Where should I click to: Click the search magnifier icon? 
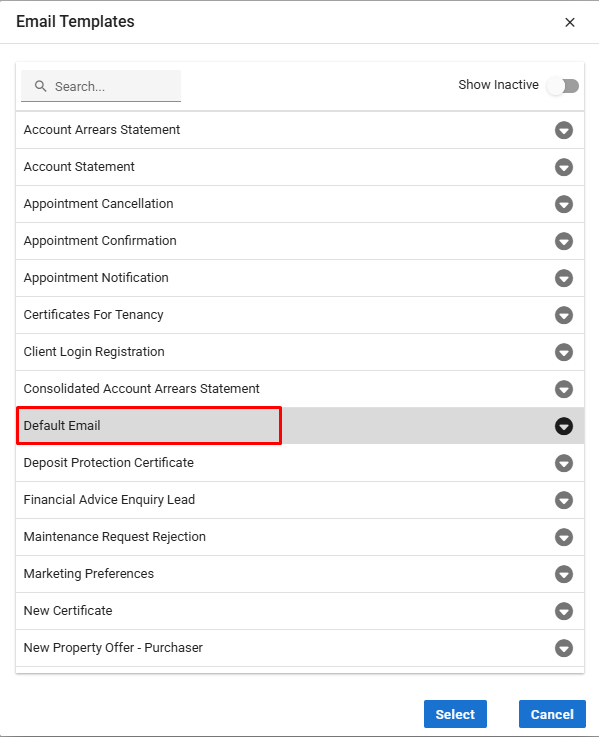pyautogui.click(x=41, y=86)
